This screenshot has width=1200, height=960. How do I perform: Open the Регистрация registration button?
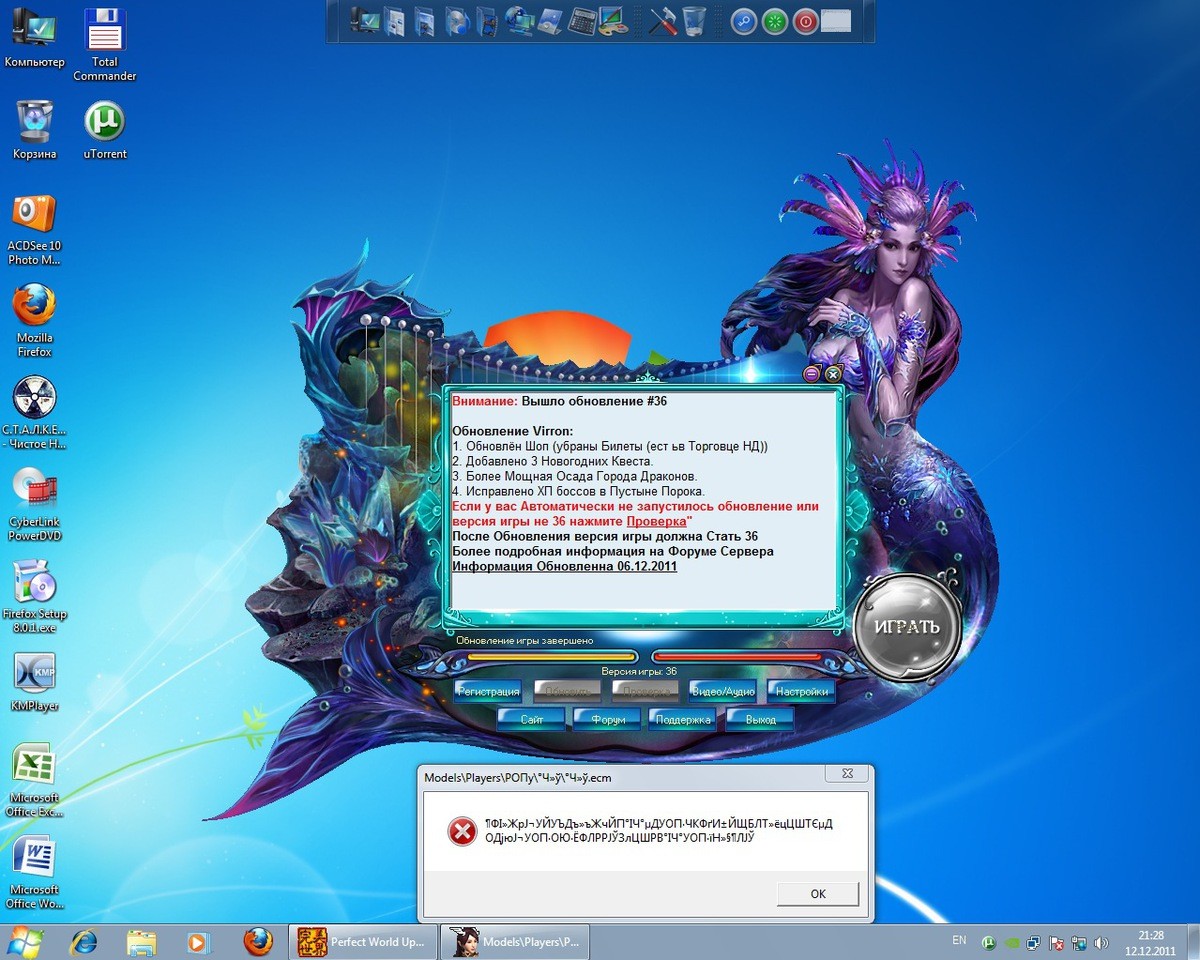point(488,691)
